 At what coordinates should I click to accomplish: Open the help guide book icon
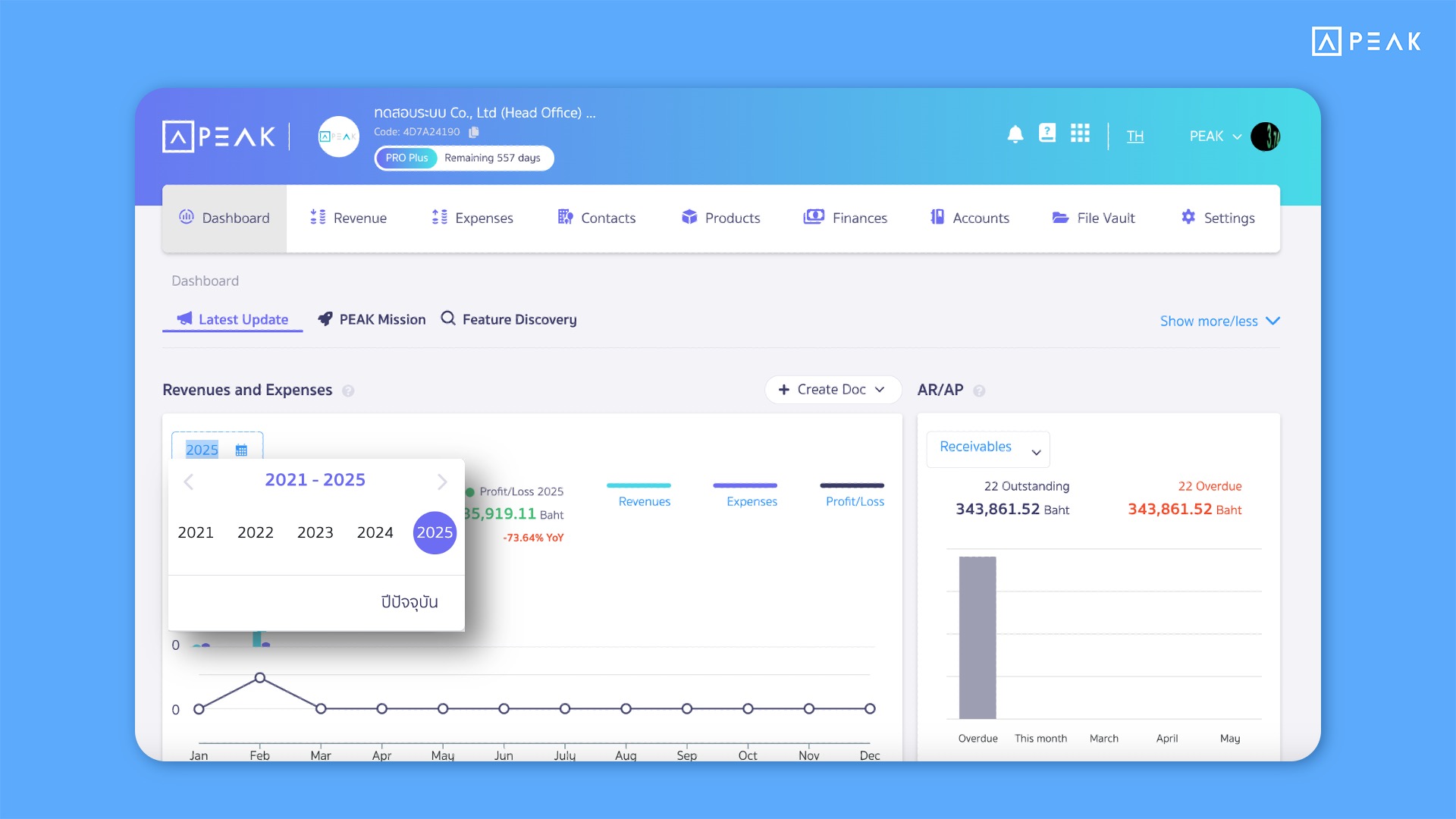(x=1048, y=133)
